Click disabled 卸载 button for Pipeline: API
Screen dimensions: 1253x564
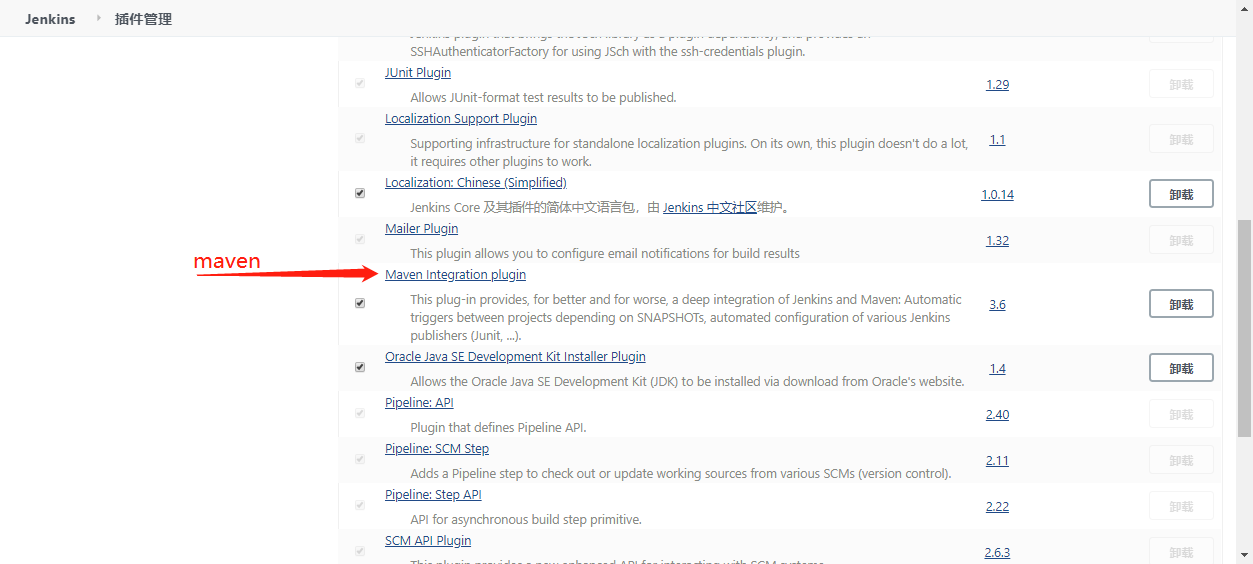tap(1181, 414)
